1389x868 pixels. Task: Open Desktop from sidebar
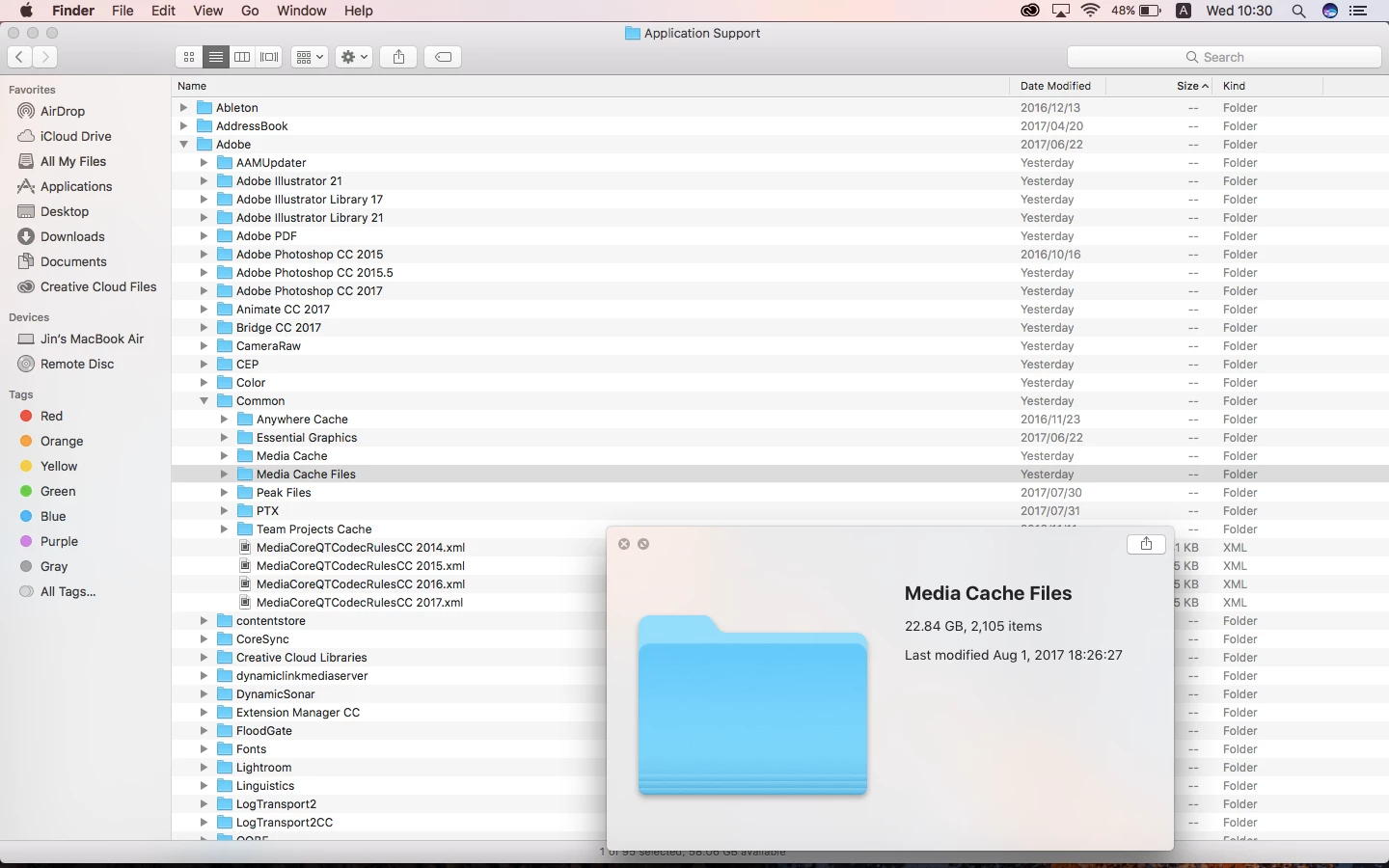pos(65,211)
